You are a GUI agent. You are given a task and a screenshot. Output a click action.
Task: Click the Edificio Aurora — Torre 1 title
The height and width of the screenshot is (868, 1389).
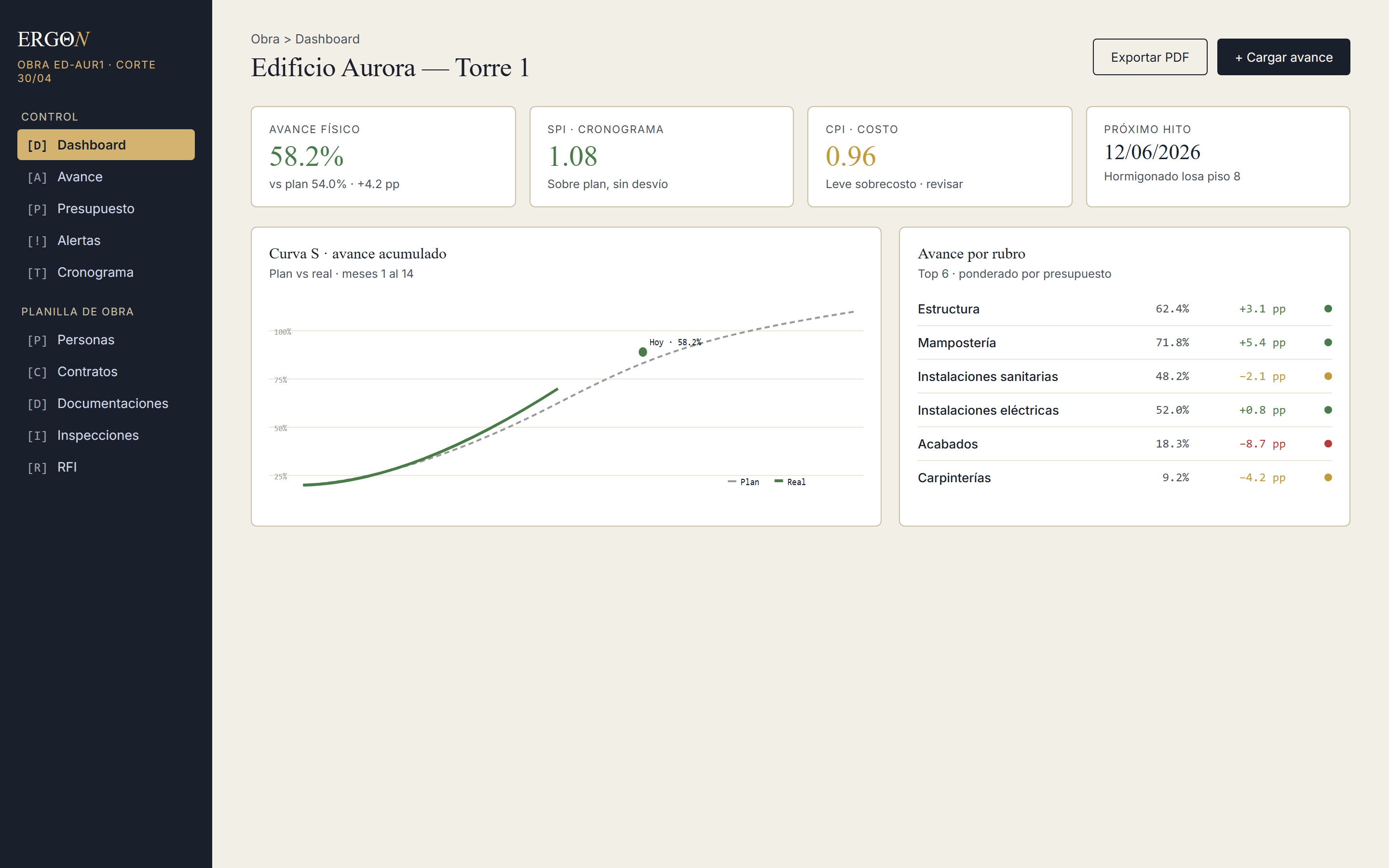click(390, 68)
